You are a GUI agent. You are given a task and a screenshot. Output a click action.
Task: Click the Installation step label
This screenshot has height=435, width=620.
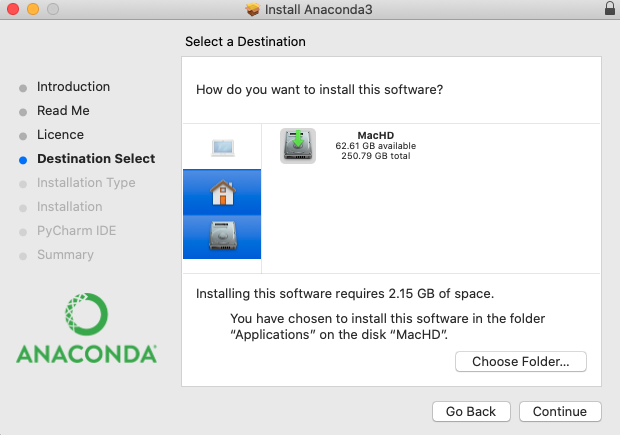[70, 207]
